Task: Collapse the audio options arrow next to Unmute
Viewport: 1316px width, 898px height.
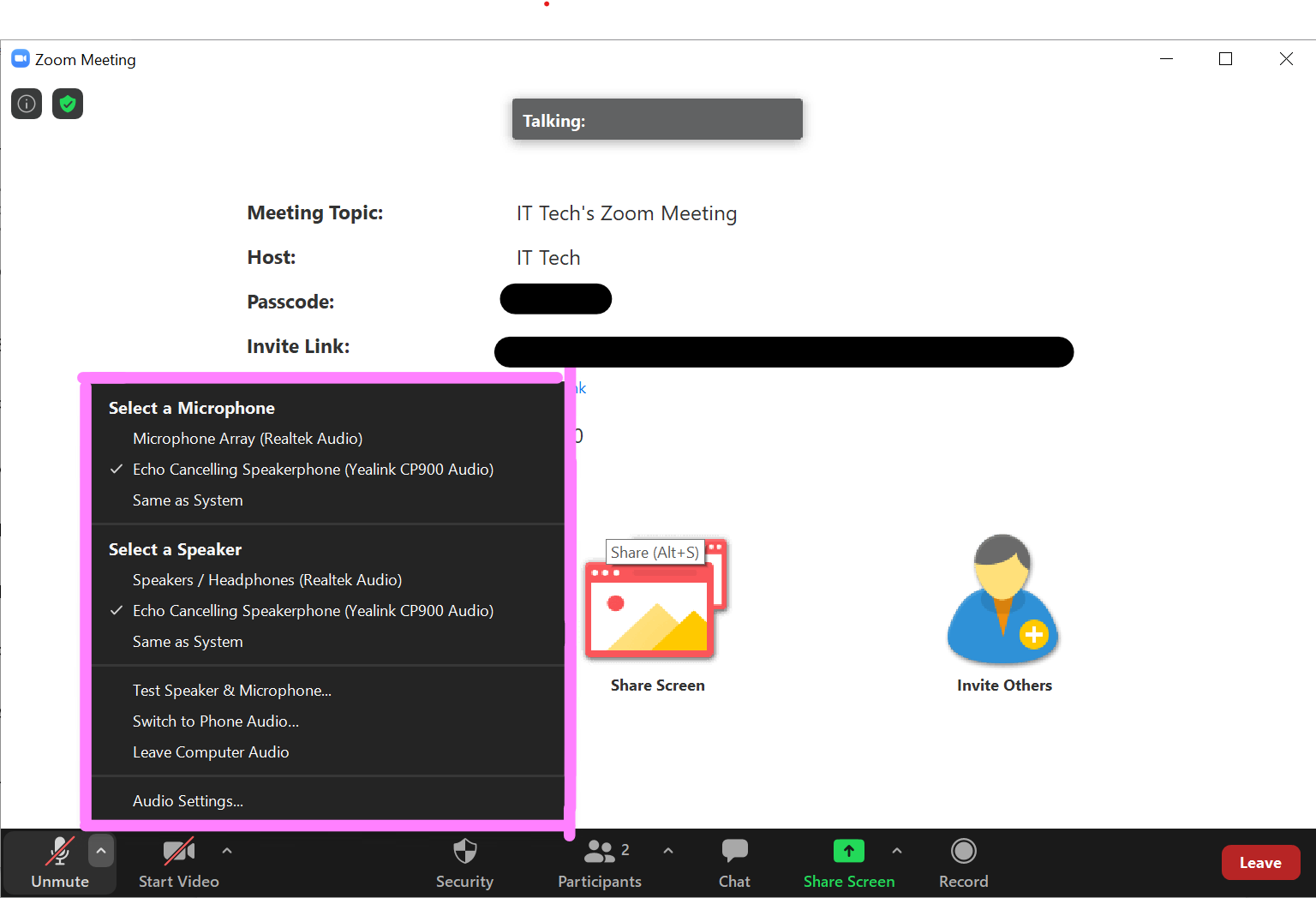Action: coord(101,851)
